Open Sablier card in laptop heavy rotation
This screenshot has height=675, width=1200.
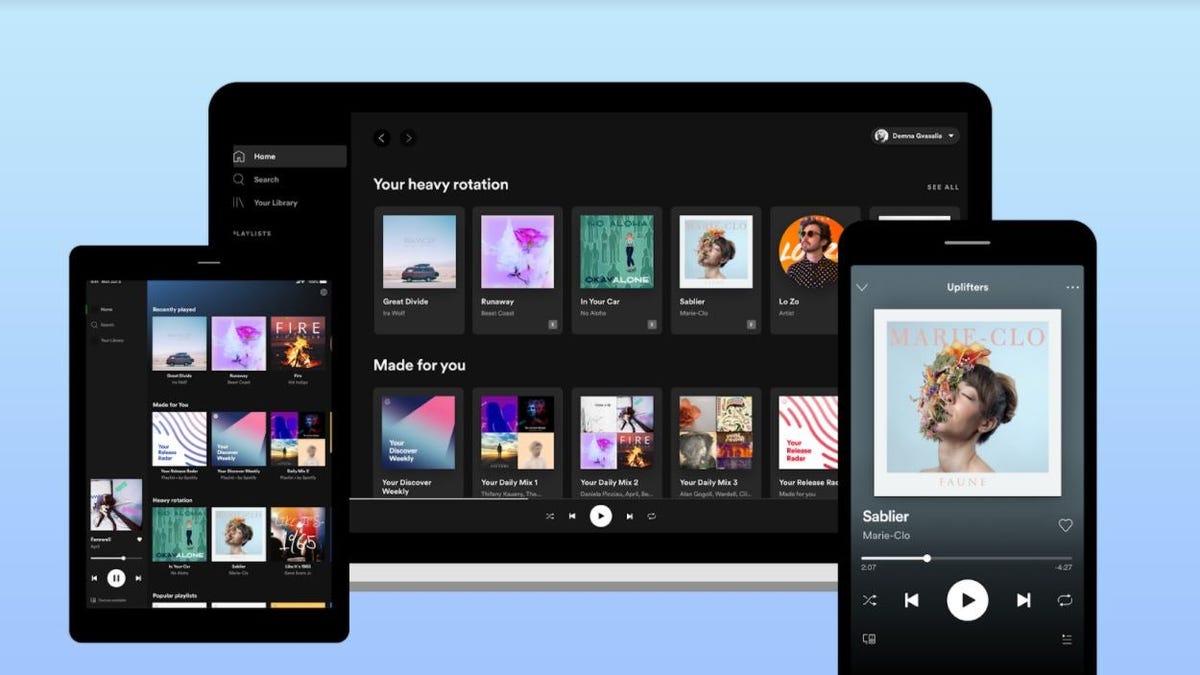[x=716, y=270]
